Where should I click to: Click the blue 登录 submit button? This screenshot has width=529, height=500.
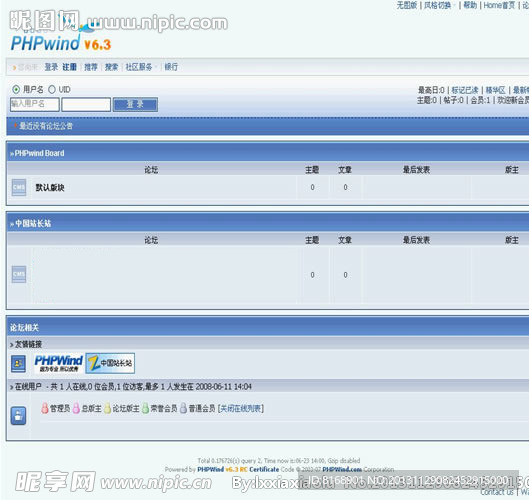pyautogui.click(x=135, y=104)
